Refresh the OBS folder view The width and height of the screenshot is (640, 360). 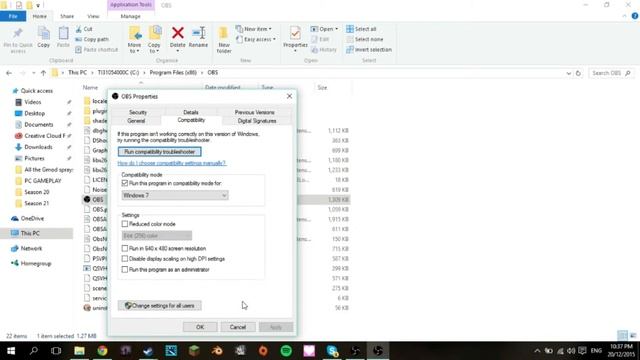tap(578, 73)
